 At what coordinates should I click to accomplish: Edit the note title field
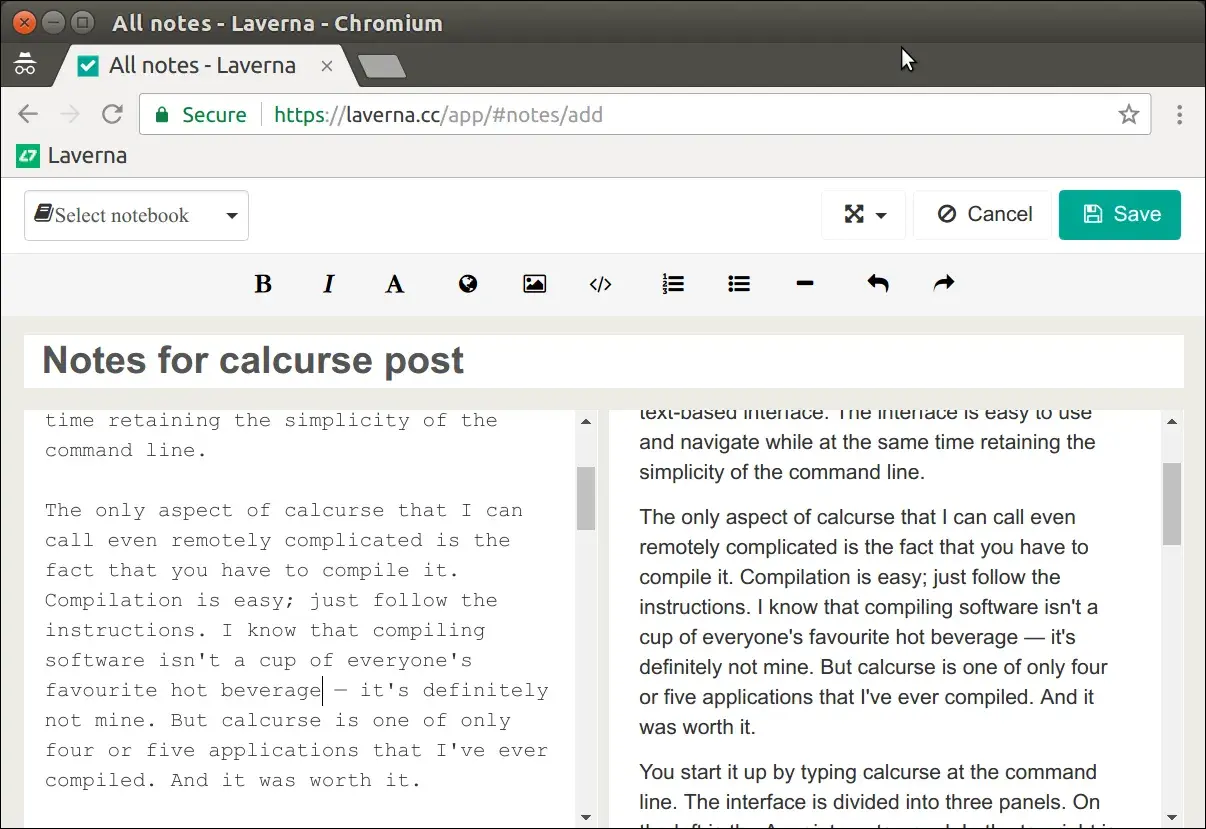point(604,361)
